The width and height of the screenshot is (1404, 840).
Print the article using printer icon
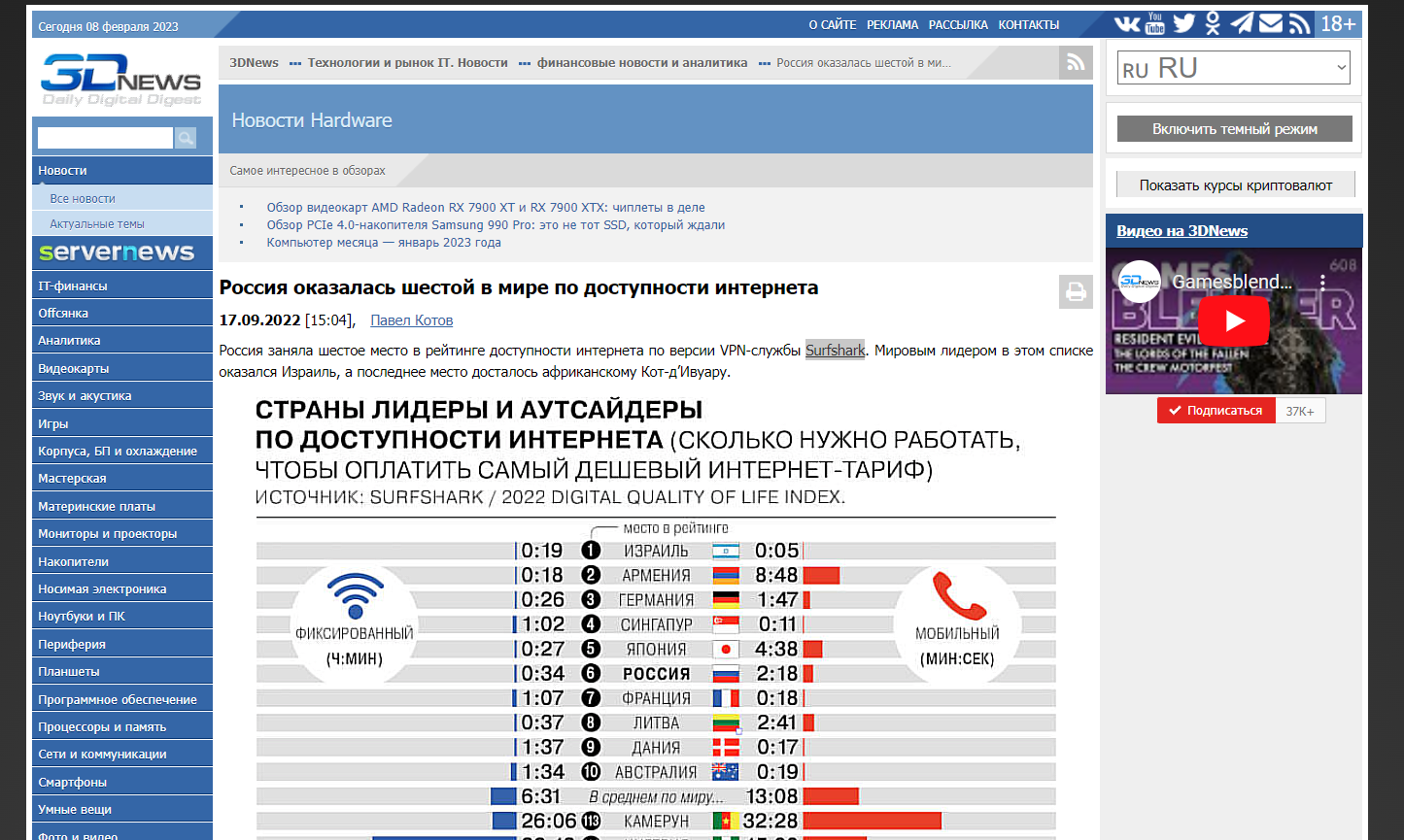[1076, 291]
